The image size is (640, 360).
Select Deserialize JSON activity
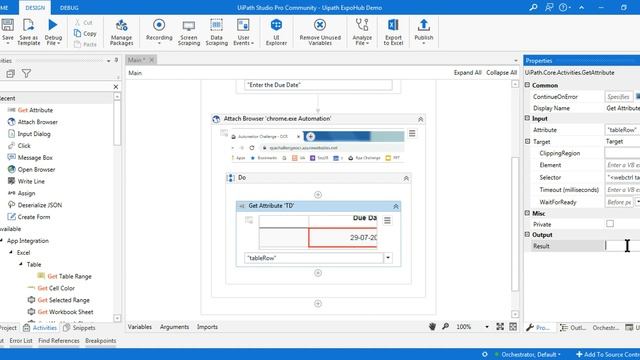point(35,205)
